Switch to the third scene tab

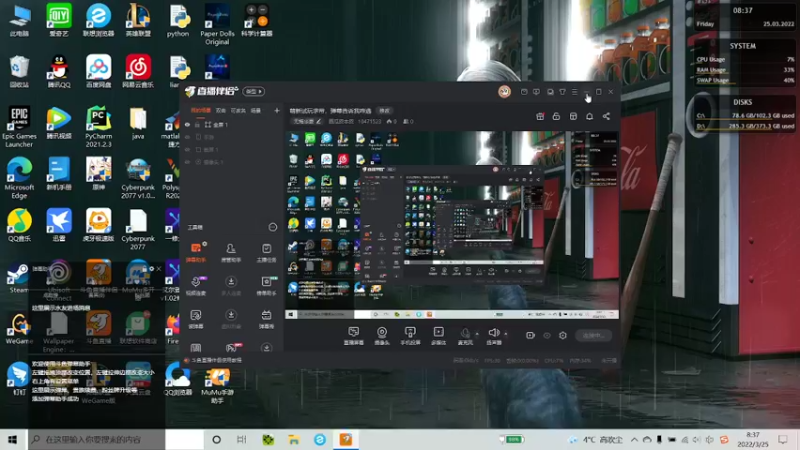(x=238, y=110)
